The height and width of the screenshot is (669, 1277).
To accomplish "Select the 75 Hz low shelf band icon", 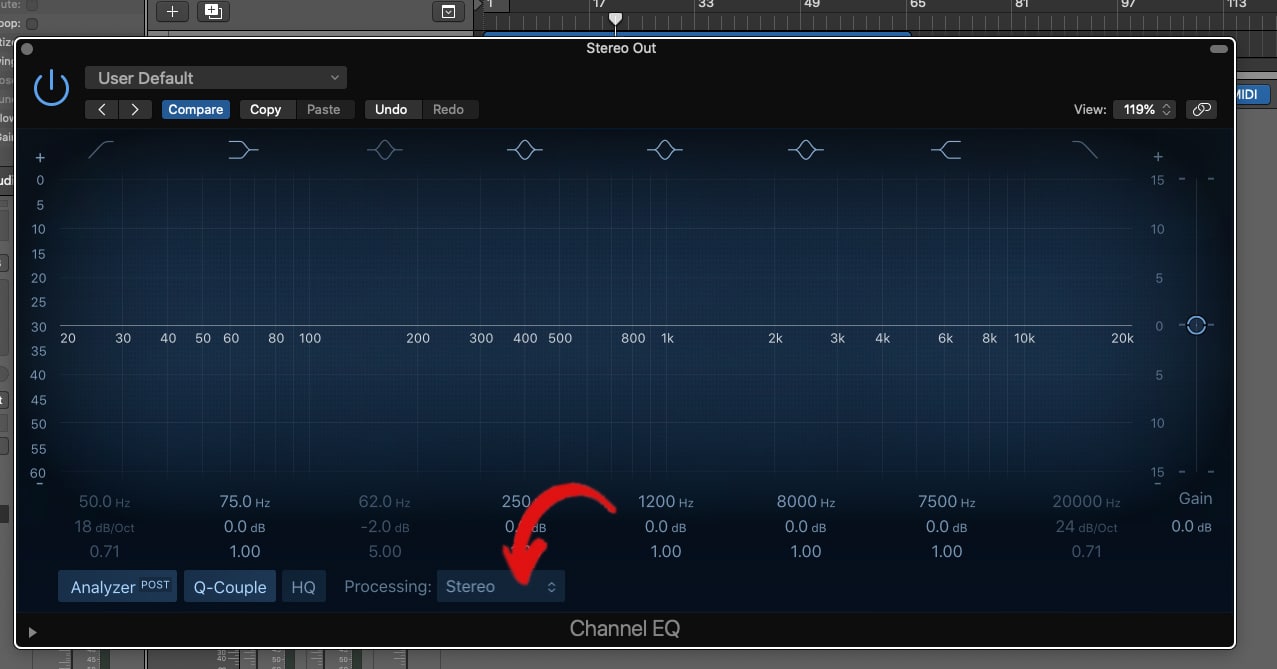I will pyautogui.click(x=243, y=149).
